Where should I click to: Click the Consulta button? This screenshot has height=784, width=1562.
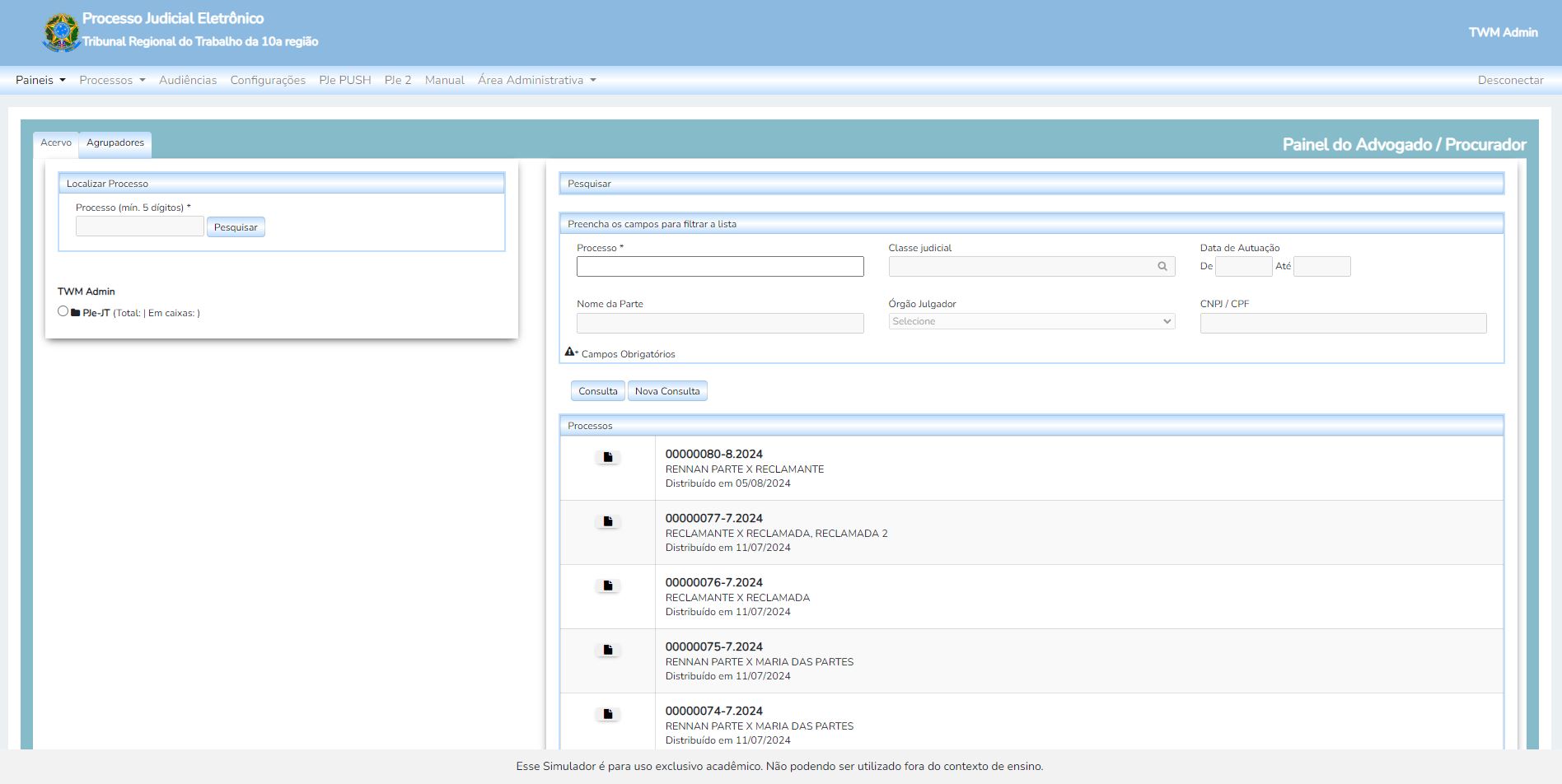point(598,391)
